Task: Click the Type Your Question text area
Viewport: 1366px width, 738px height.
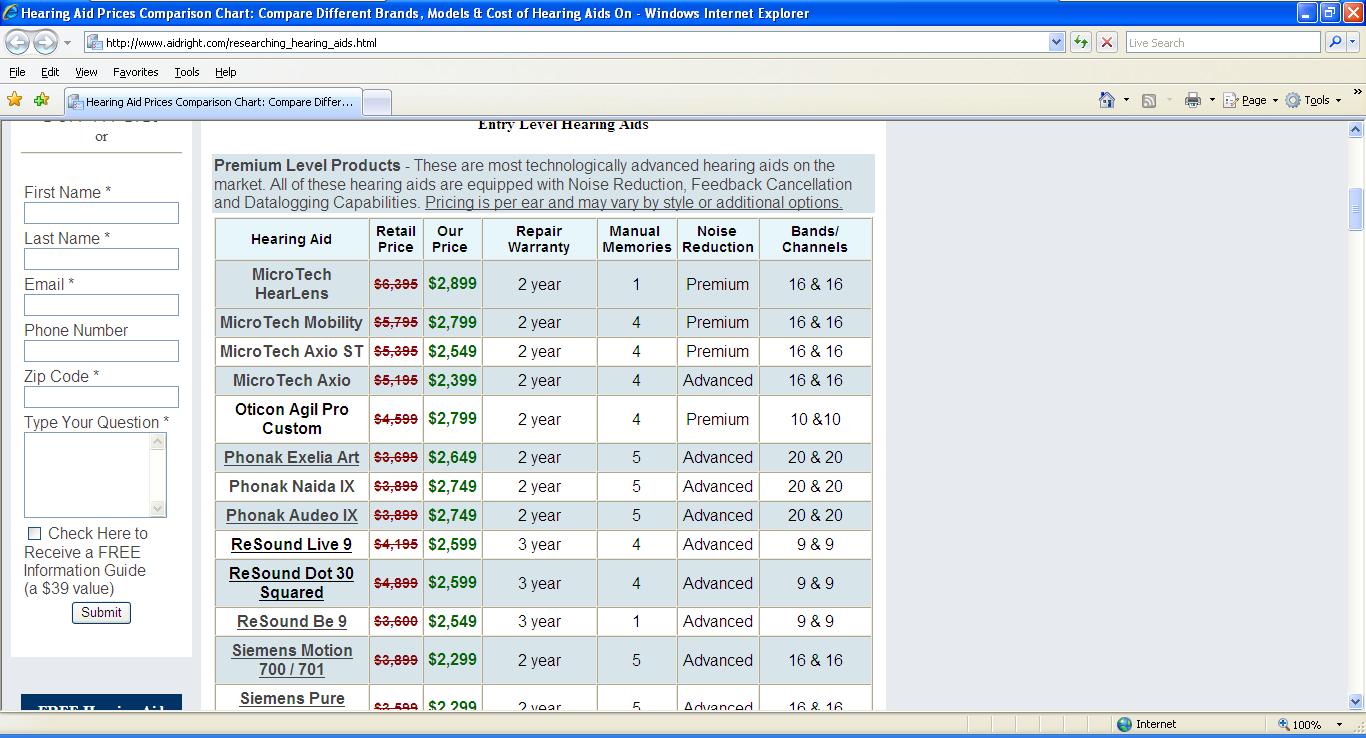Action: click(87, 475)
